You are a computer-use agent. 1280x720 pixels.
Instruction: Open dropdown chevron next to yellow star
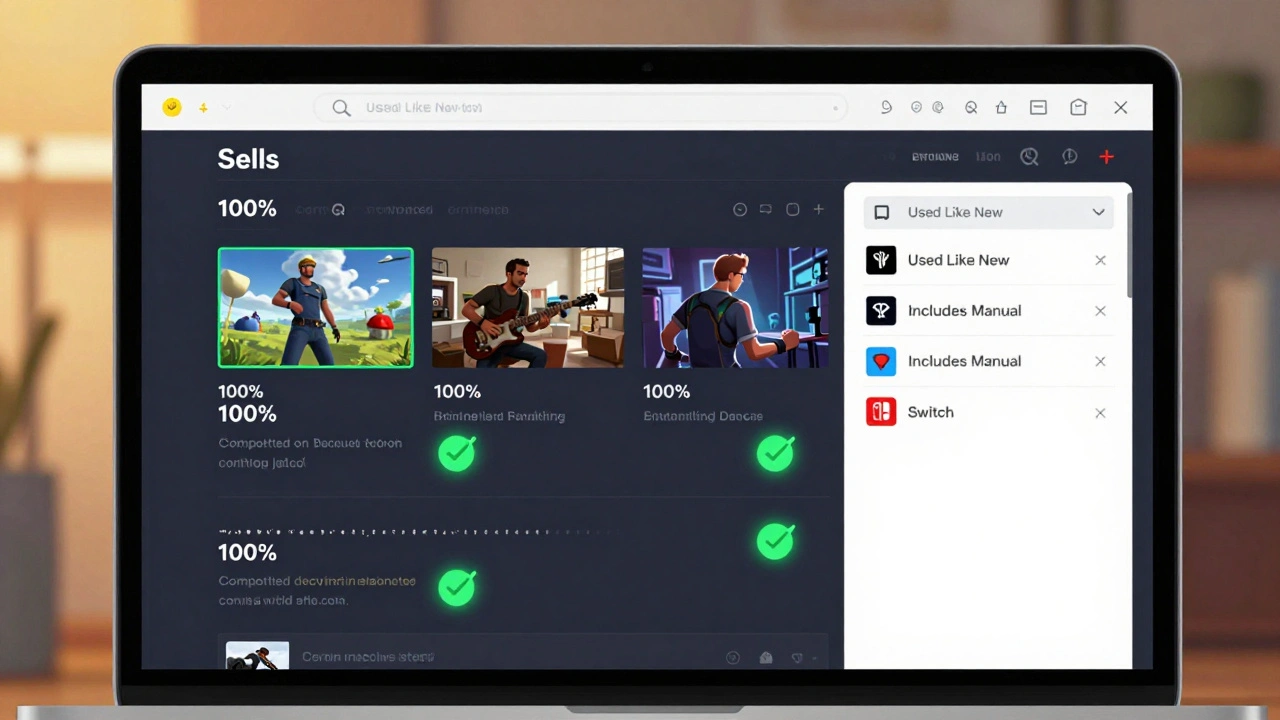coord(227,107)
